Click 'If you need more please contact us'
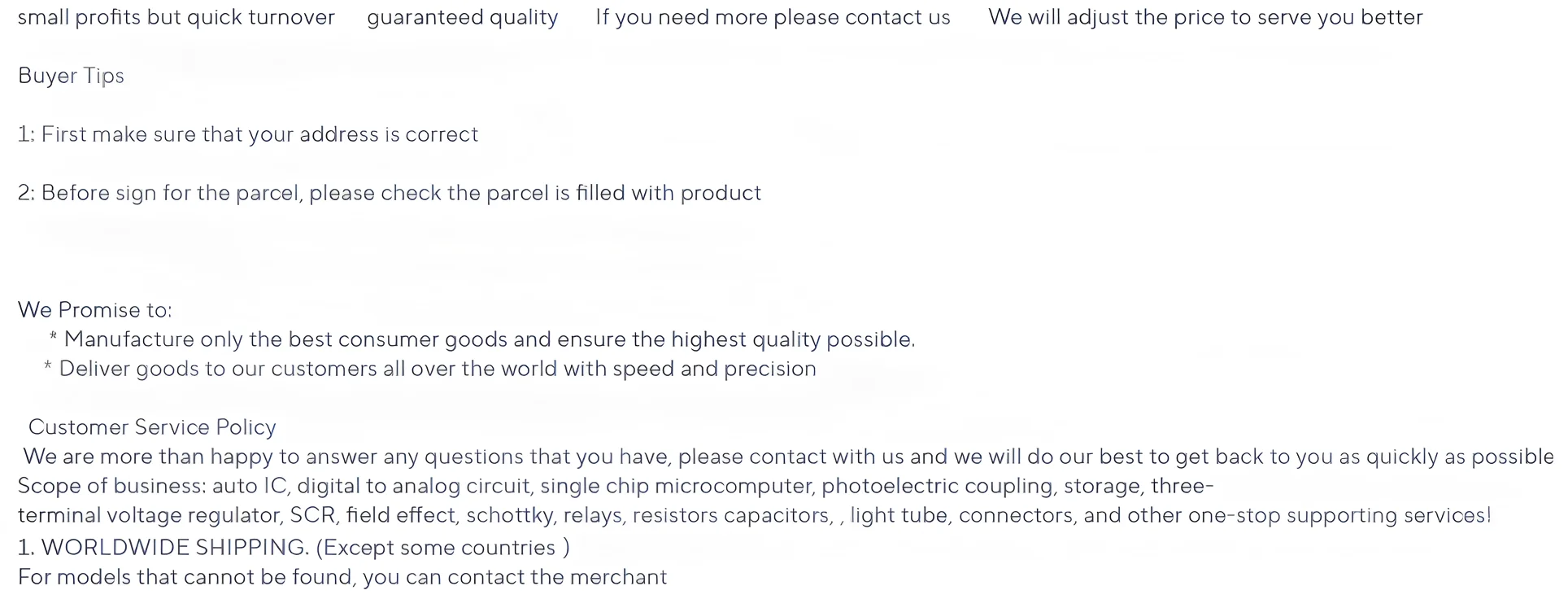The width and height of the screenshot is (1568, 599). click(772, 17)
